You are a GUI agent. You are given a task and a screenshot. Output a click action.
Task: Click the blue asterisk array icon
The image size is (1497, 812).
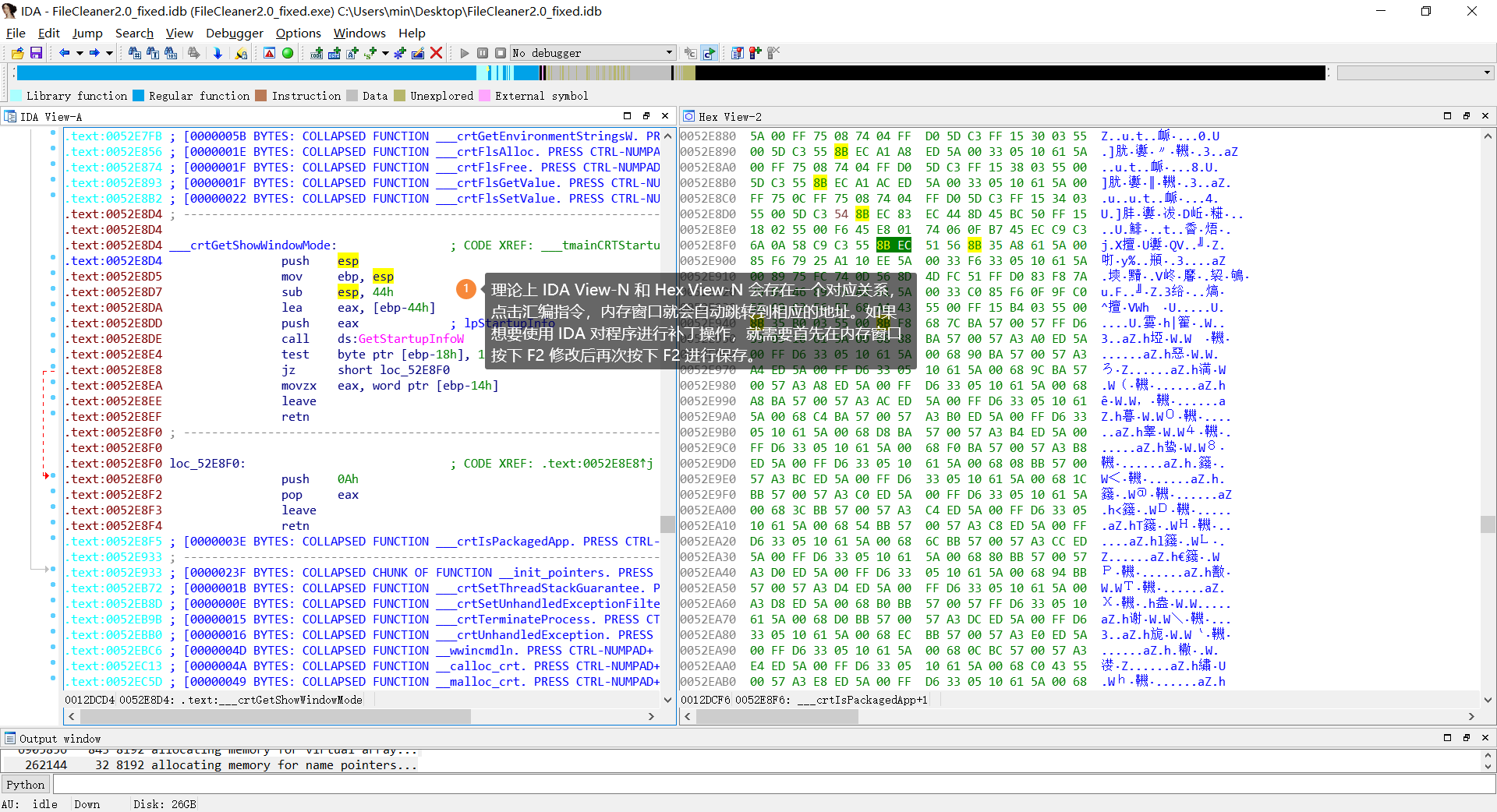[x=400, y=53]
